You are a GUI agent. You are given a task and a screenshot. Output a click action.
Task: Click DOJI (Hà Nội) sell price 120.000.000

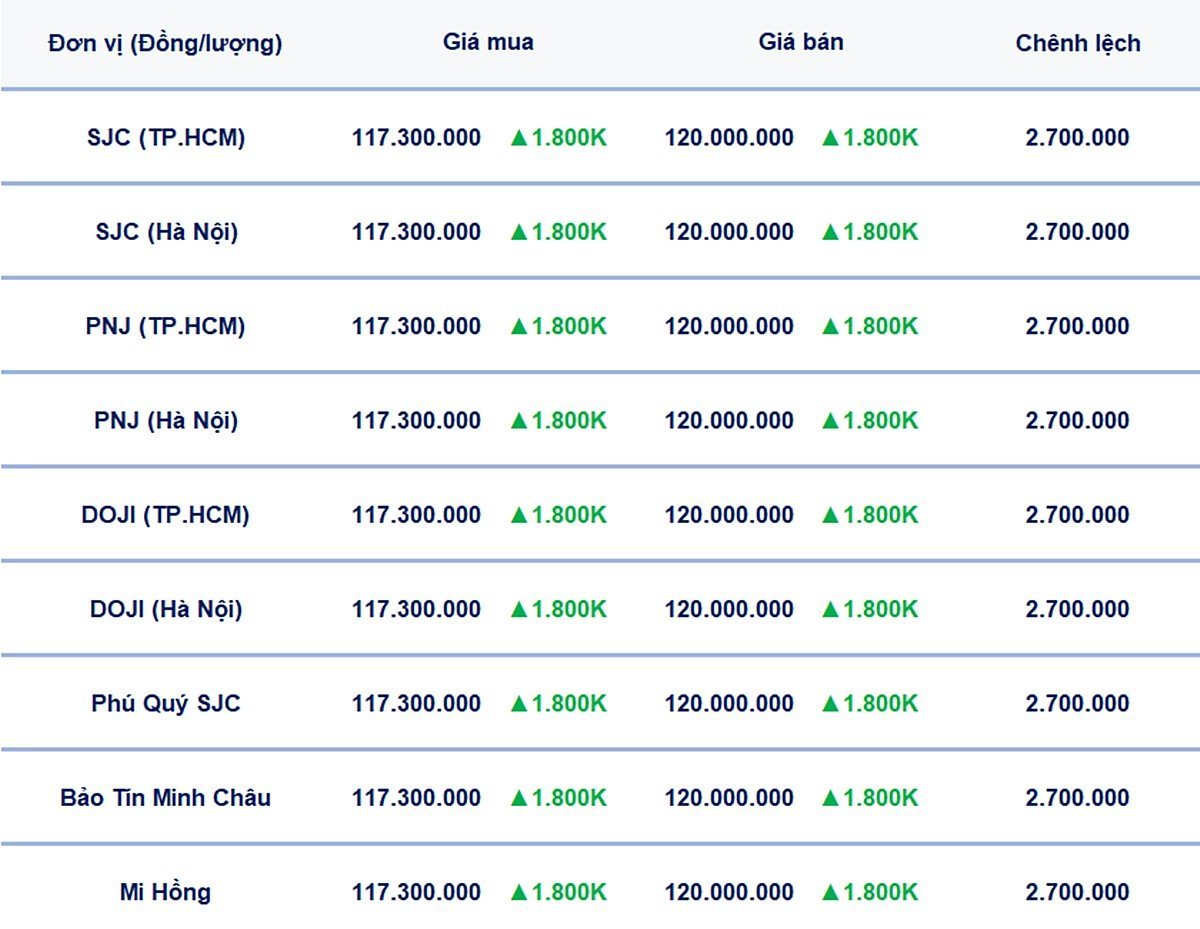(x=729, y=609)
